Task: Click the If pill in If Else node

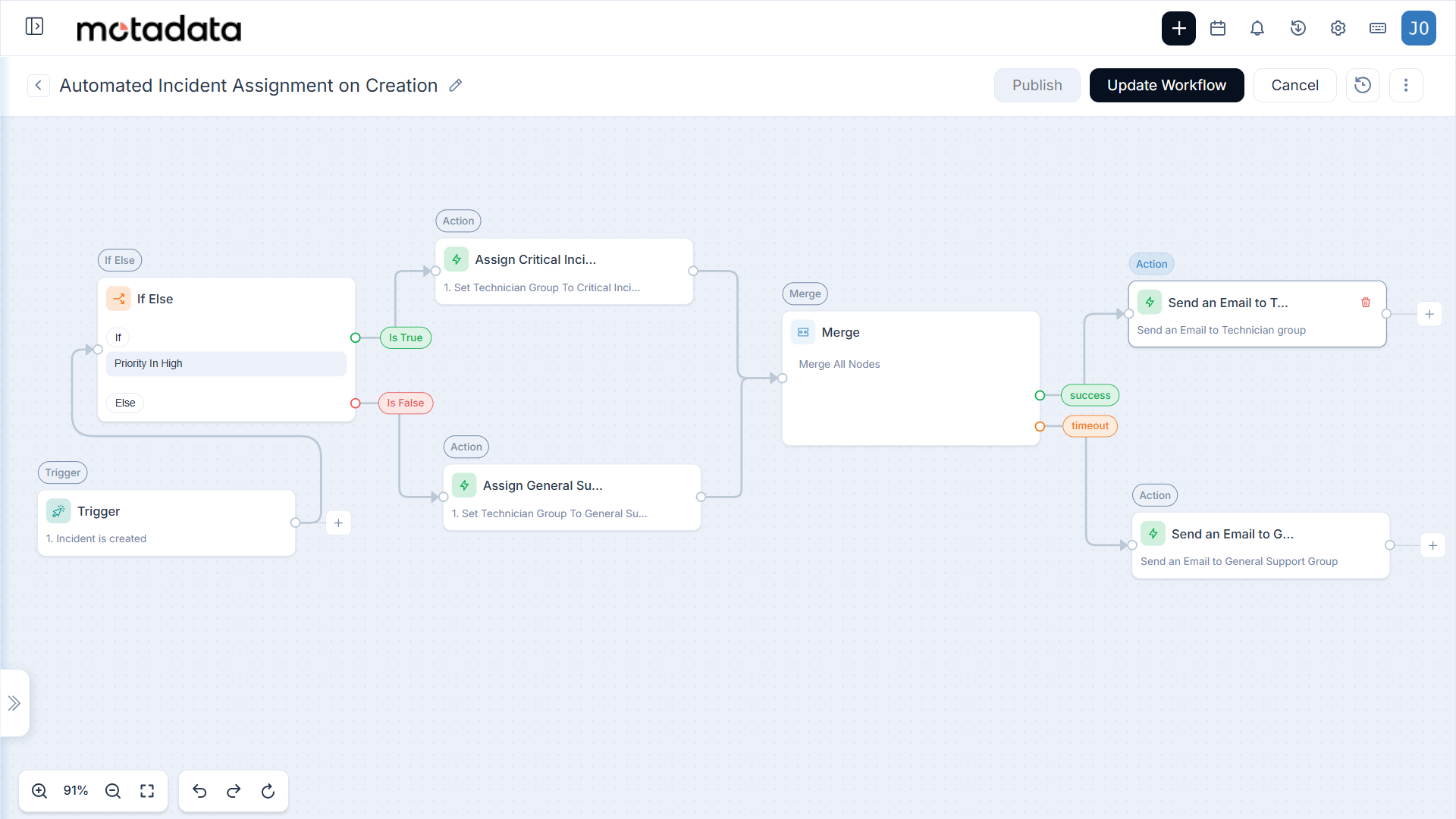Action: point(118,337)
